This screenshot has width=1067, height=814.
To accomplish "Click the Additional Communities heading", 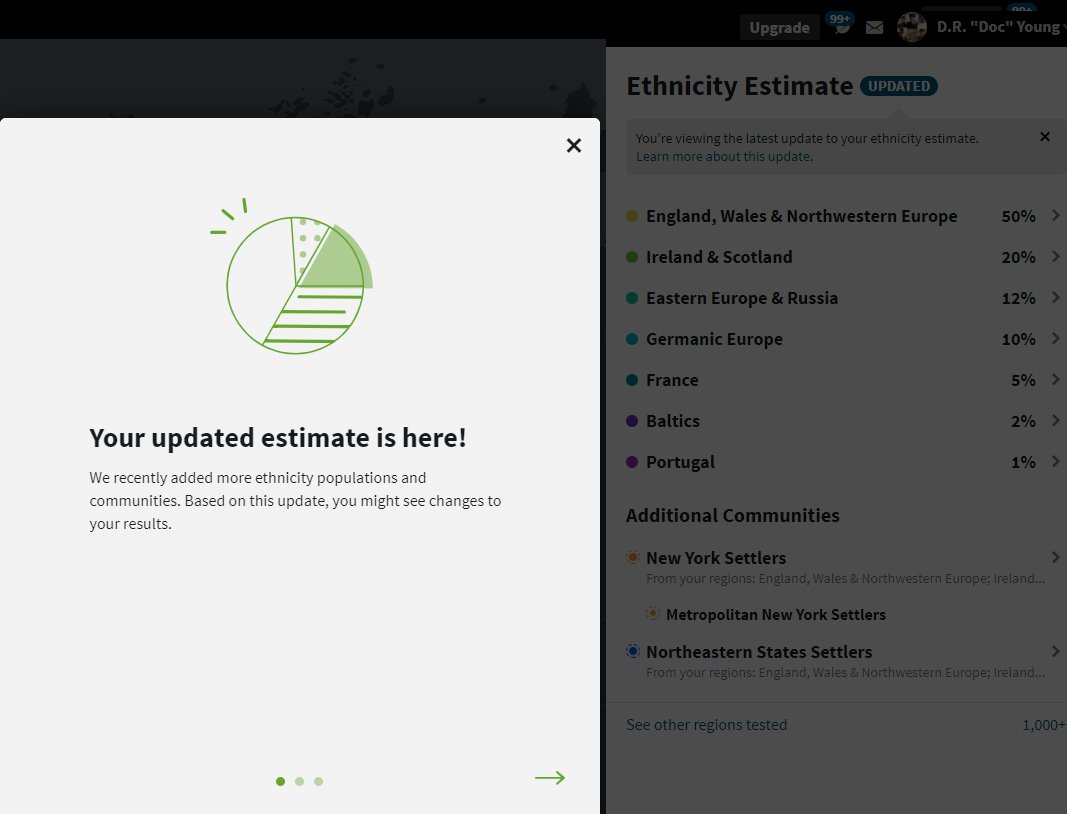I will 732,515.
